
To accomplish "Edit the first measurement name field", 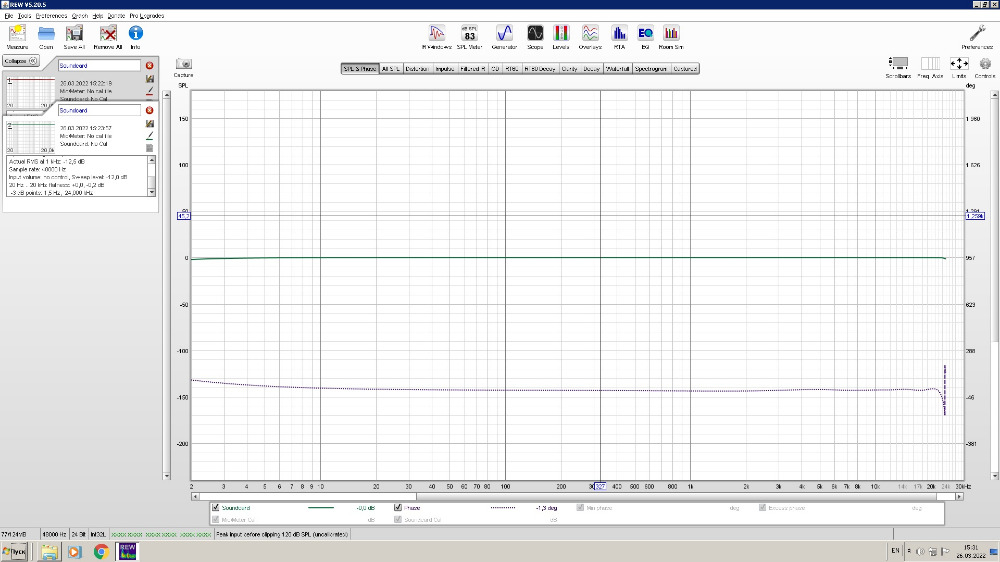I will (x=99, y=66).
